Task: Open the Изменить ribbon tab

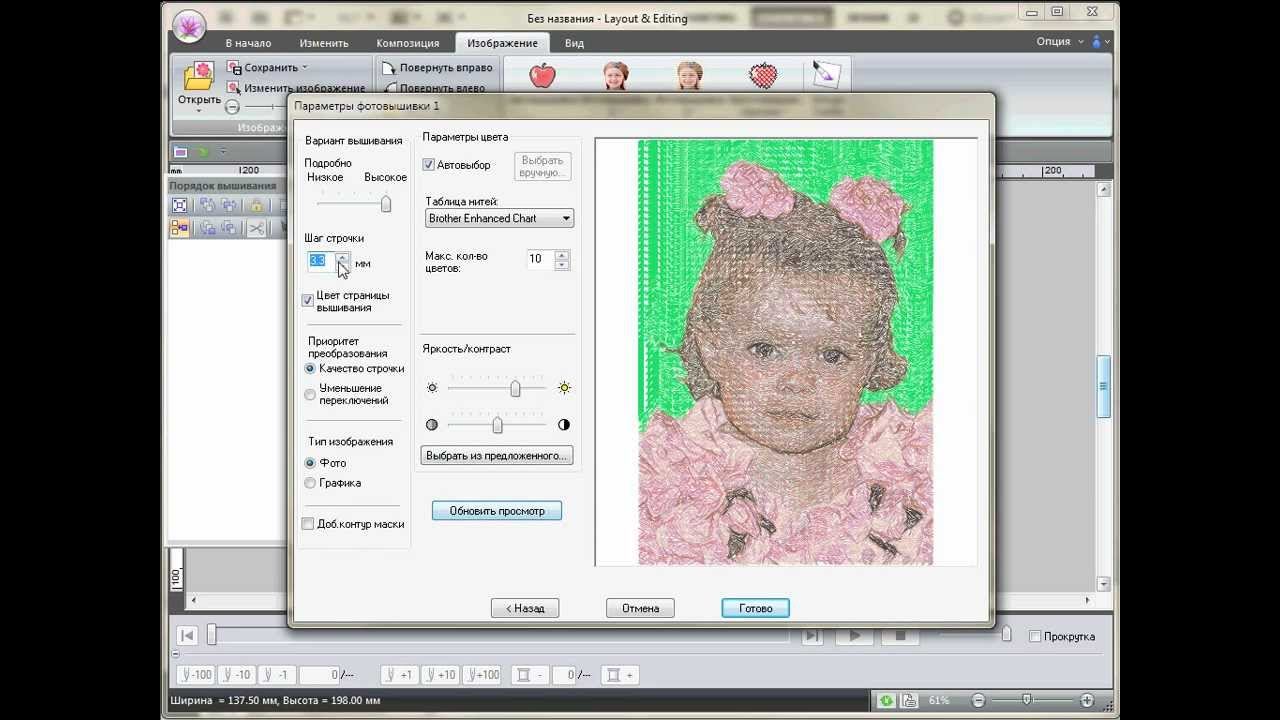Action: click(324, 43)
